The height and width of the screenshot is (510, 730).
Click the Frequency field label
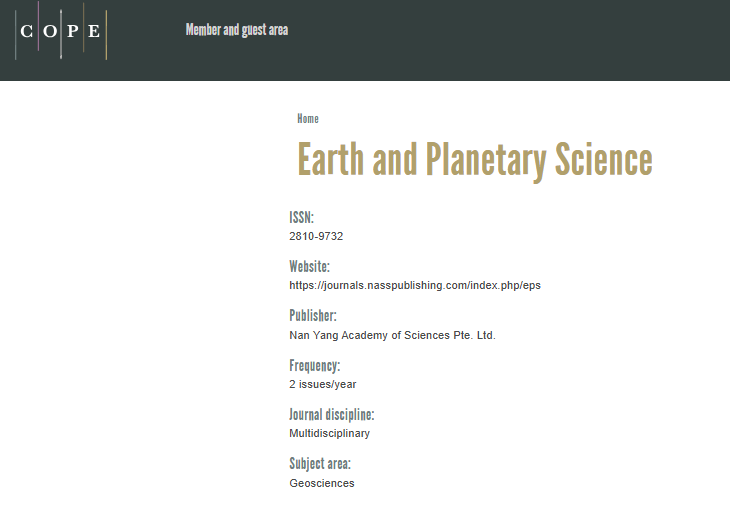pos(315,365)
